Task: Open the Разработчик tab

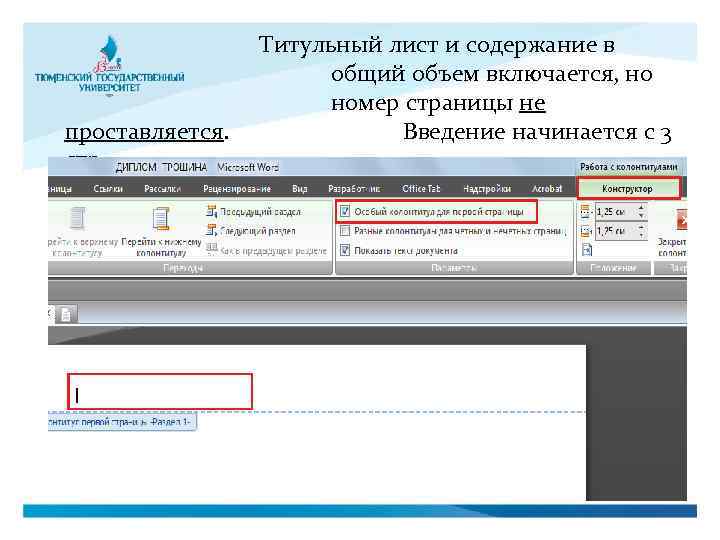Action: click(354, 189)
